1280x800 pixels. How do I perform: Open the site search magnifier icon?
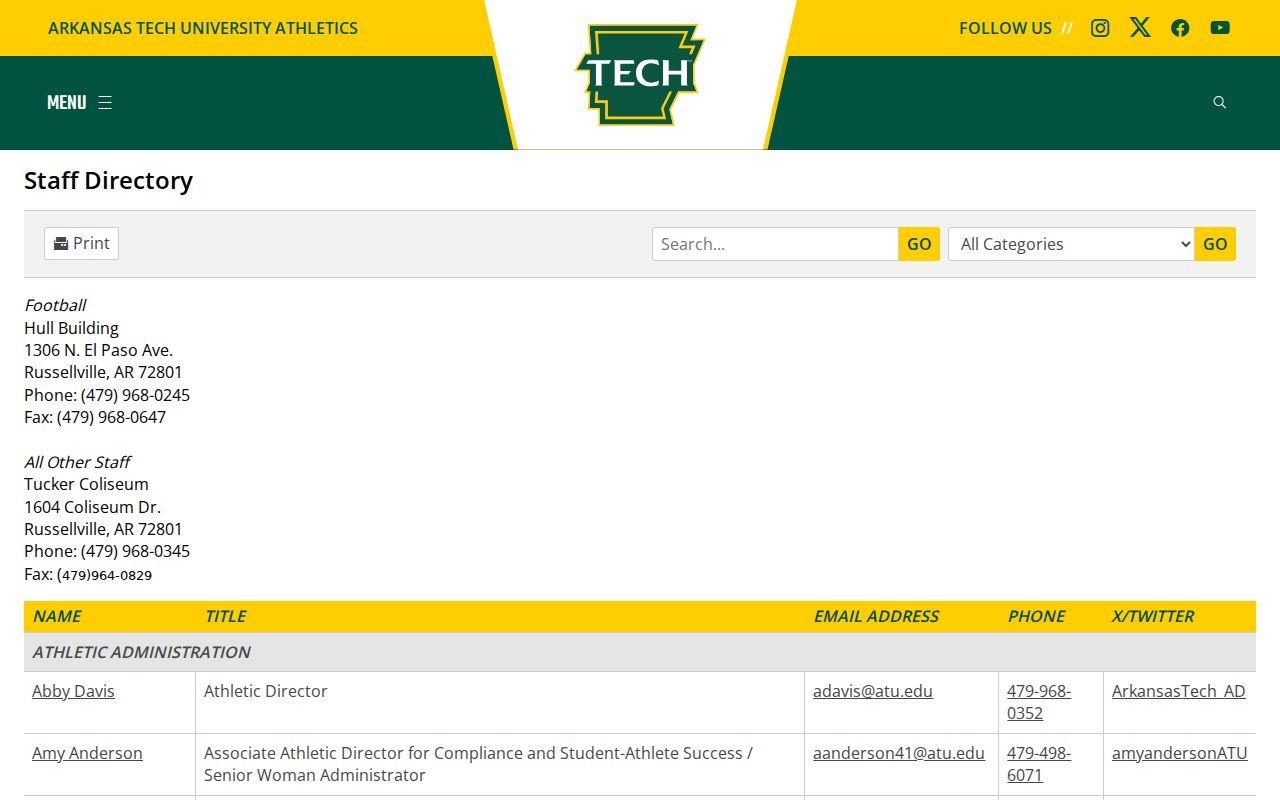coord(1219,102)
